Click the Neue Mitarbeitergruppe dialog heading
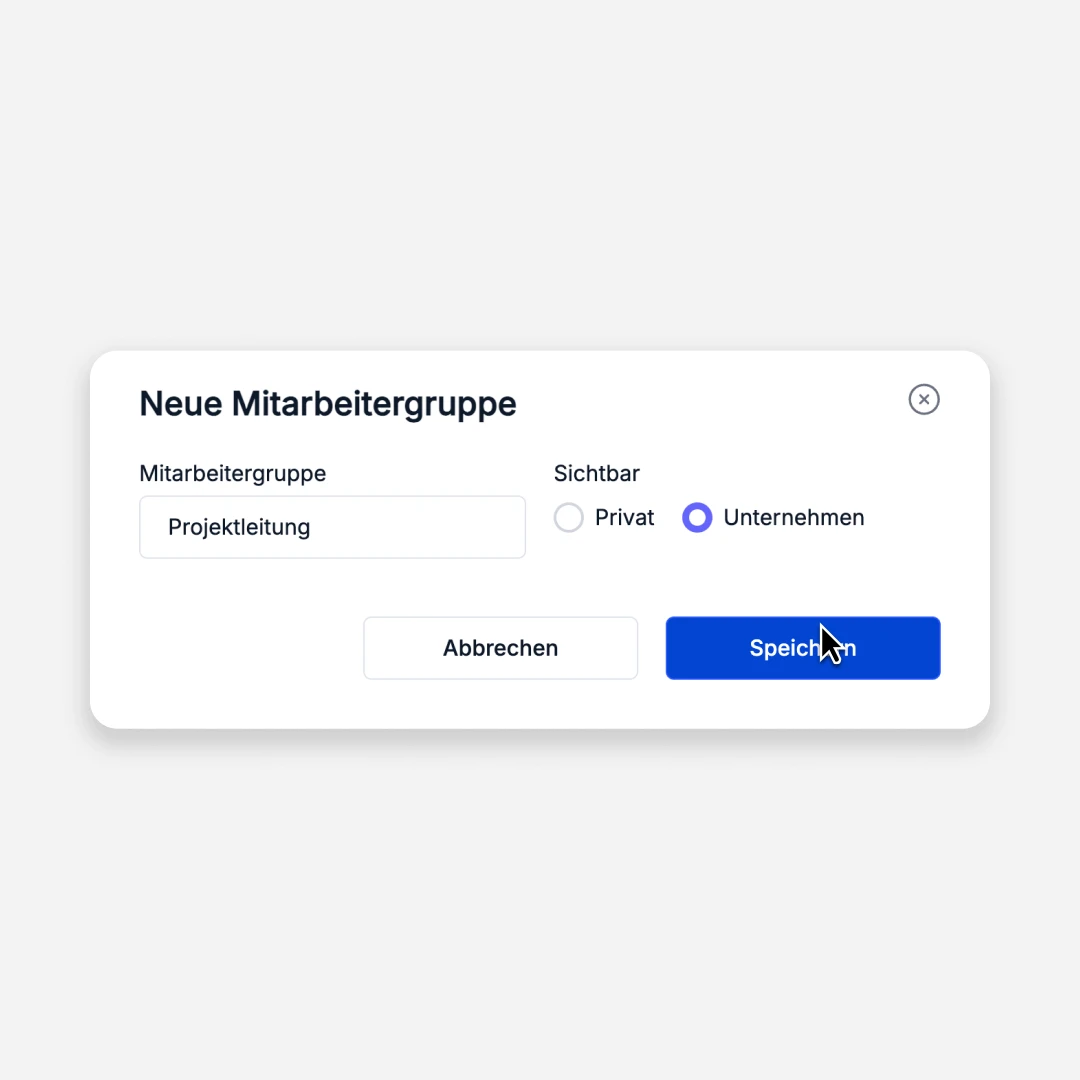1080x1080 pixels. click(328, 404)
